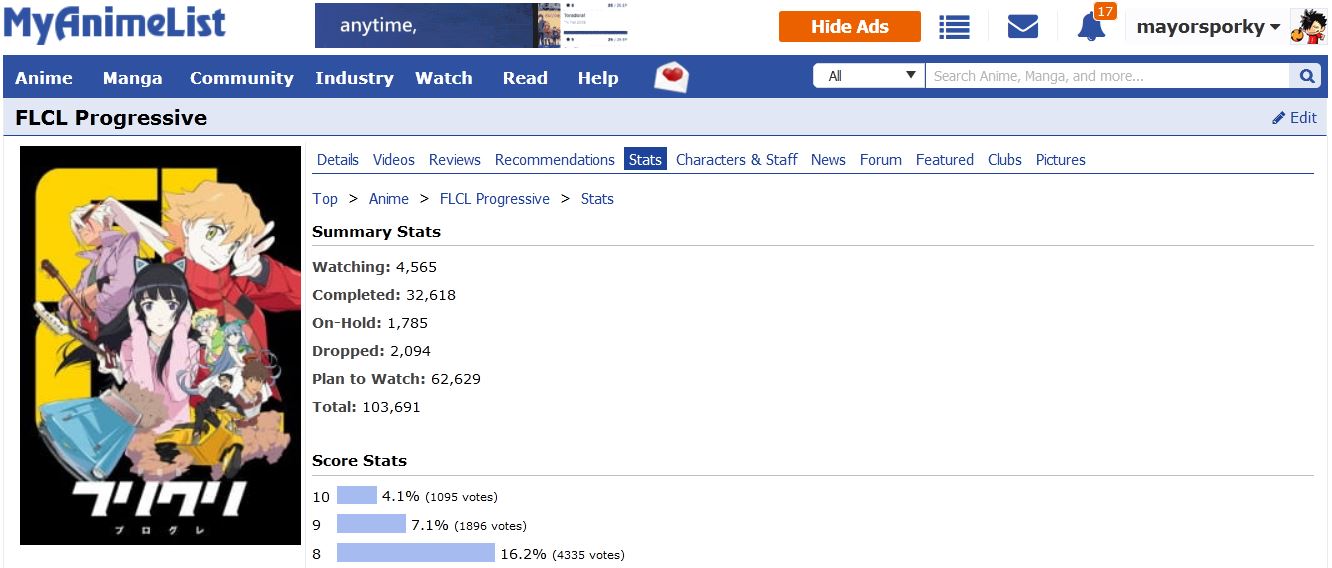Click the '(1095 votes)' text

click(x=461, y=497)
